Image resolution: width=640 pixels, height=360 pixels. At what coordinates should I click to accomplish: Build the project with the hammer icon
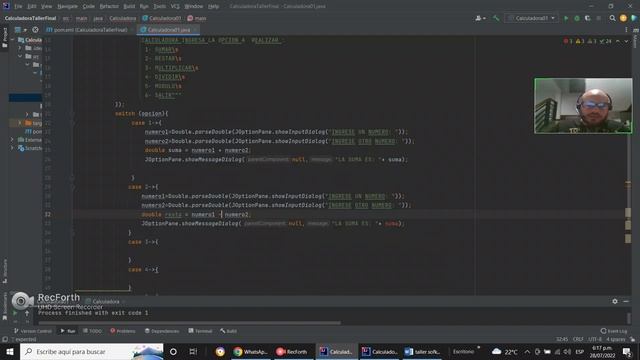[x=496, y=18]
